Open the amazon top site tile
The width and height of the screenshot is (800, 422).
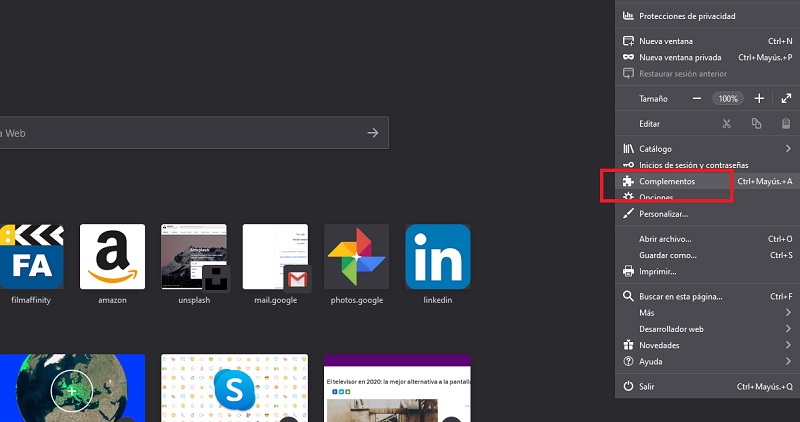pos(112,257)
